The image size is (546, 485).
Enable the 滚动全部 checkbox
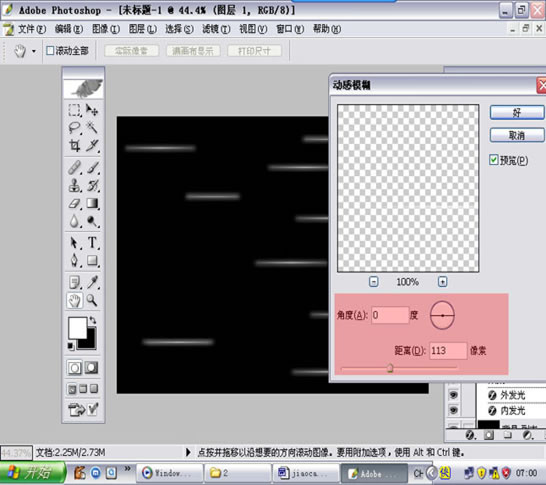click(x=50, y=51)
